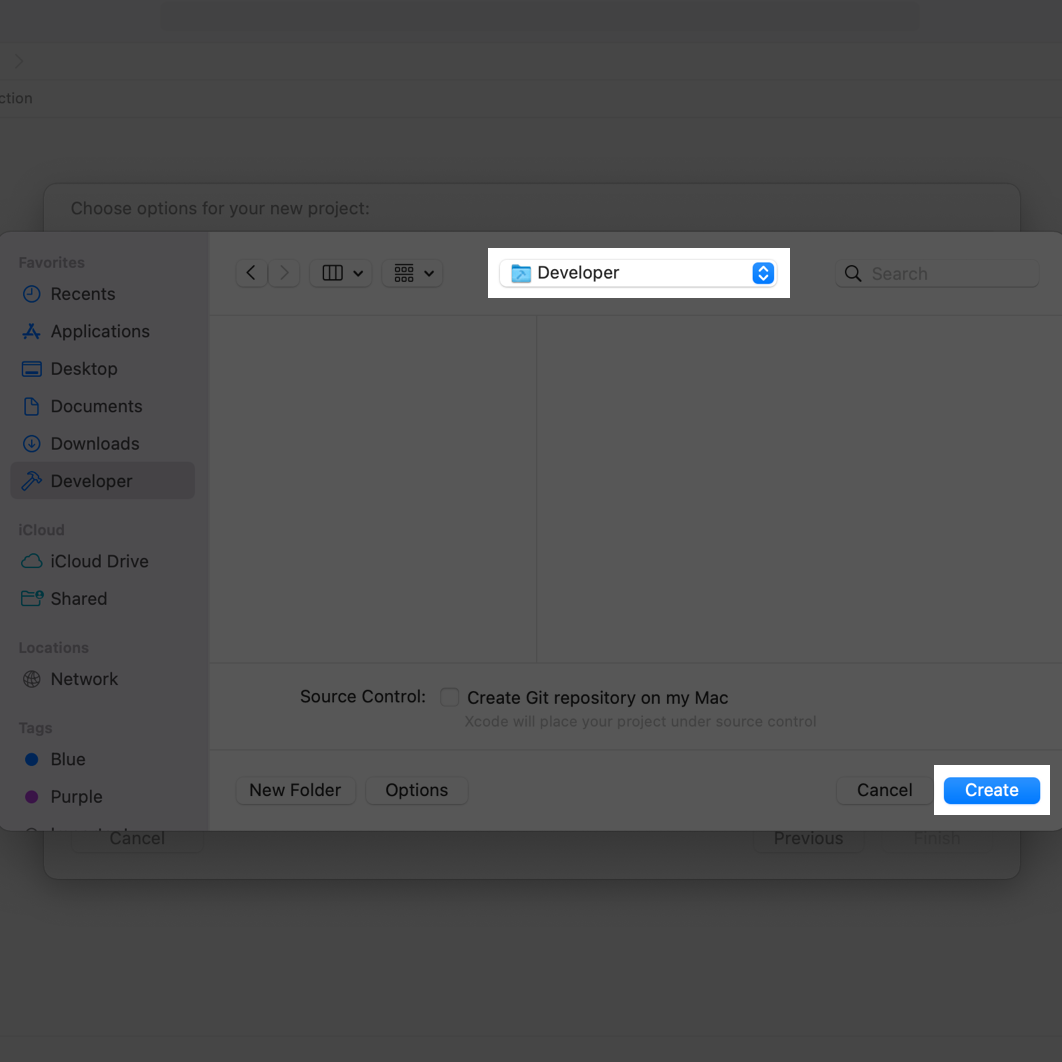
Task: Choose Network under Locations
Action: pos(84,679)
